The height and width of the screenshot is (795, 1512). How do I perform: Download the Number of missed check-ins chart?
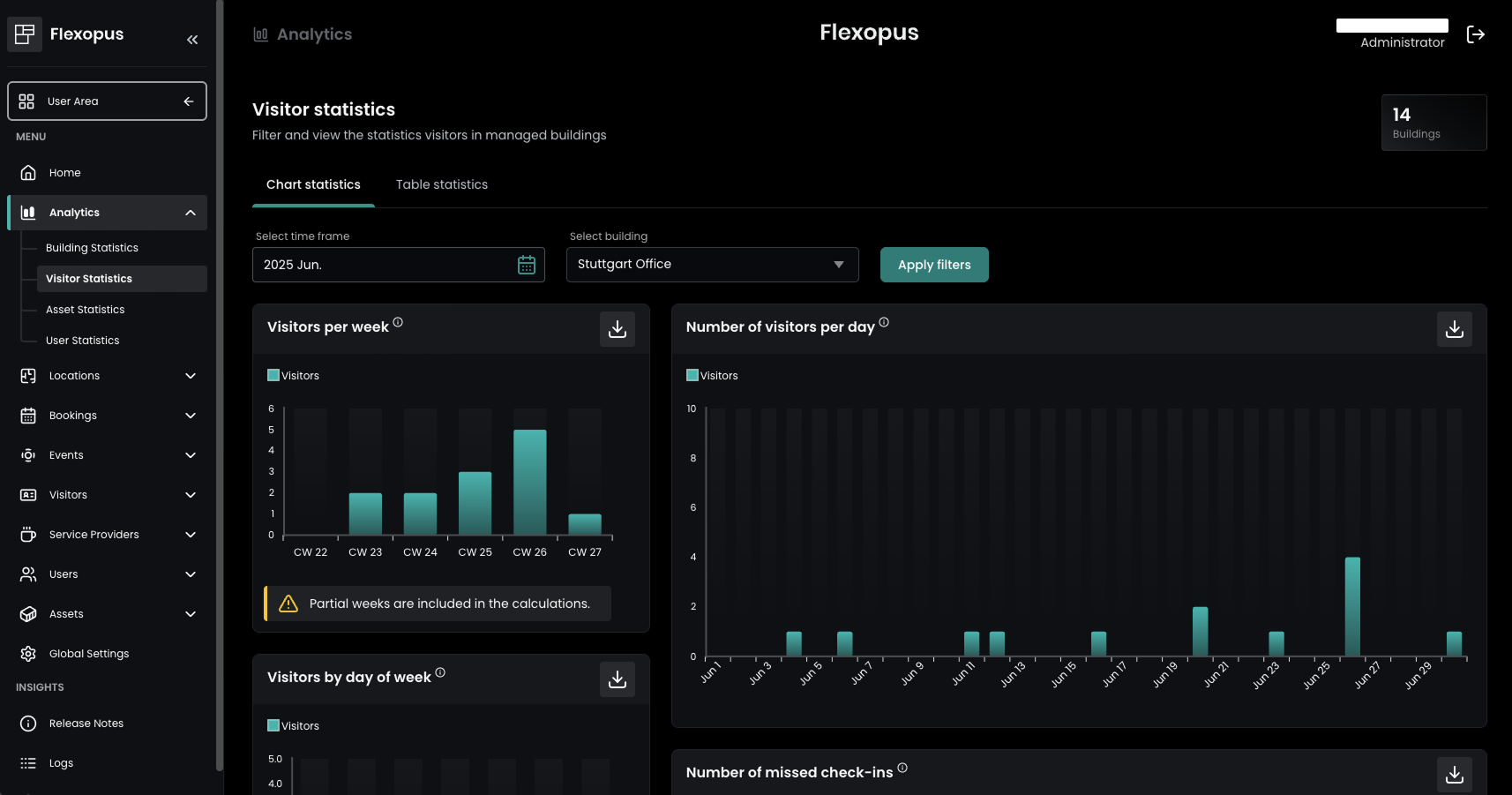coord(1454,774)
